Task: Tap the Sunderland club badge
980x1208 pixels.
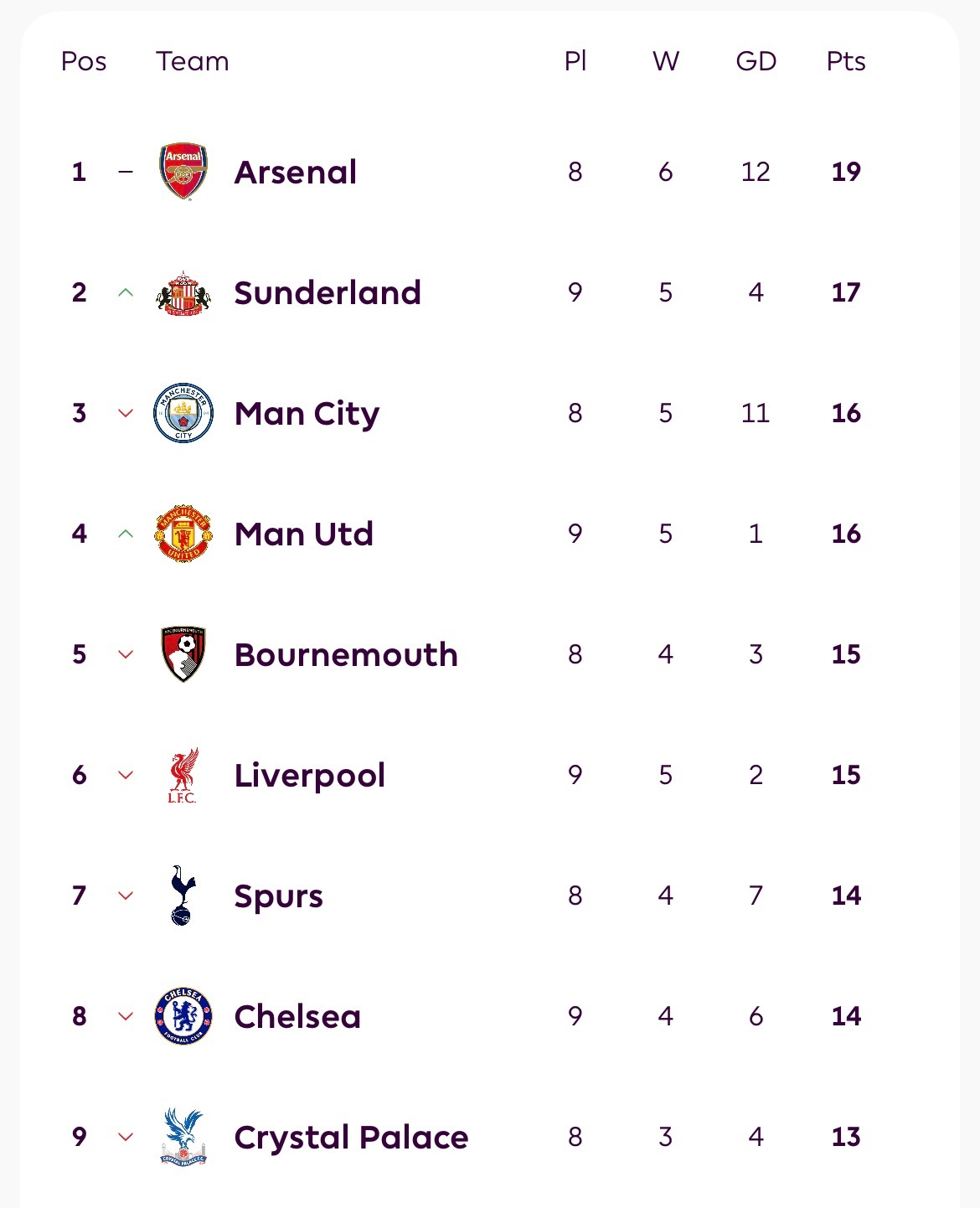Action: click(x=183, y=292)
